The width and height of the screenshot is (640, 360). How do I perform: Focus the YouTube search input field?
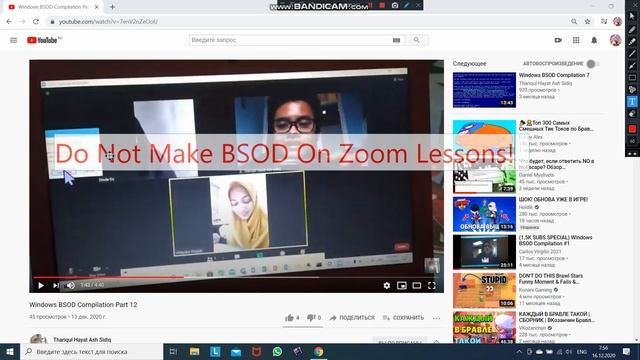pyautogui.click(x=290, y=40)
